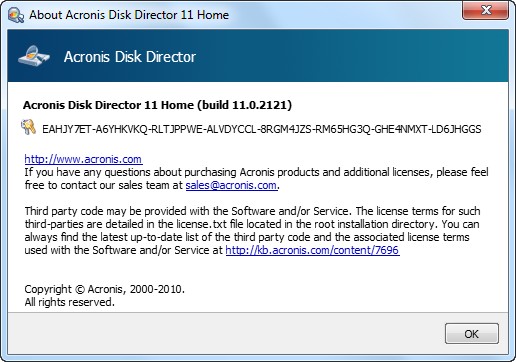
Task: Click the Acronis Disk Director banner title
Action: click(x=130, y=57)
